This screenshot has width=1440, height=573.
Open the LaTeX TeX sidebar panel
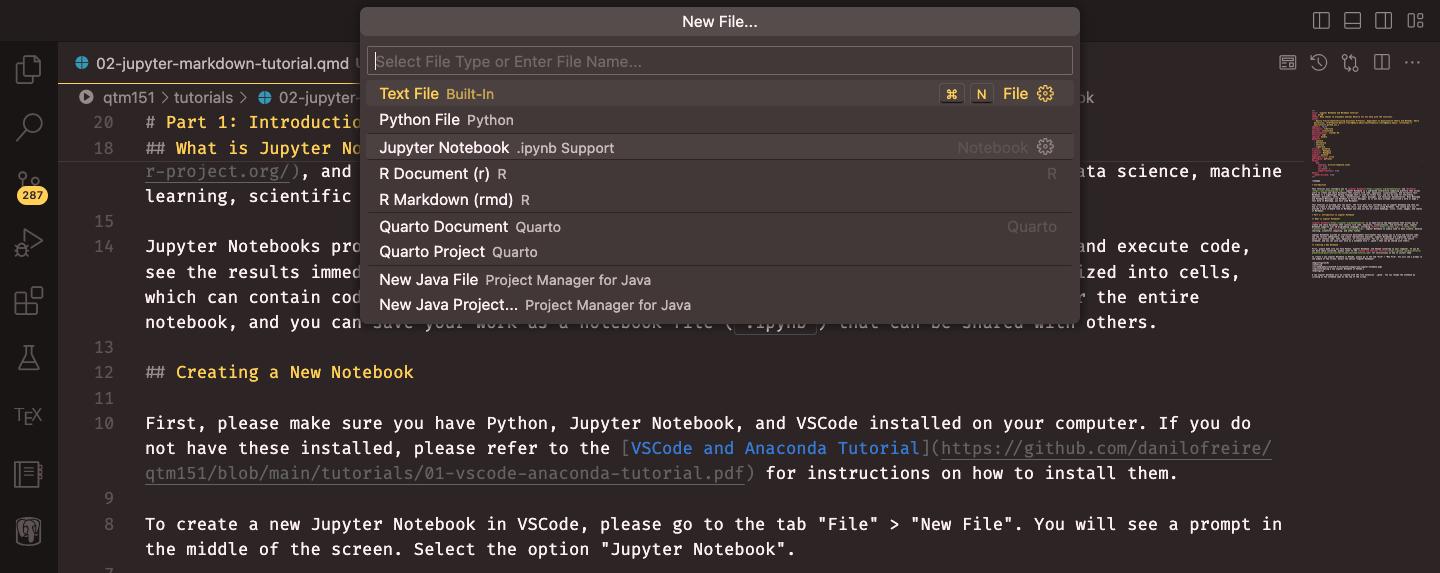point(29,415)
